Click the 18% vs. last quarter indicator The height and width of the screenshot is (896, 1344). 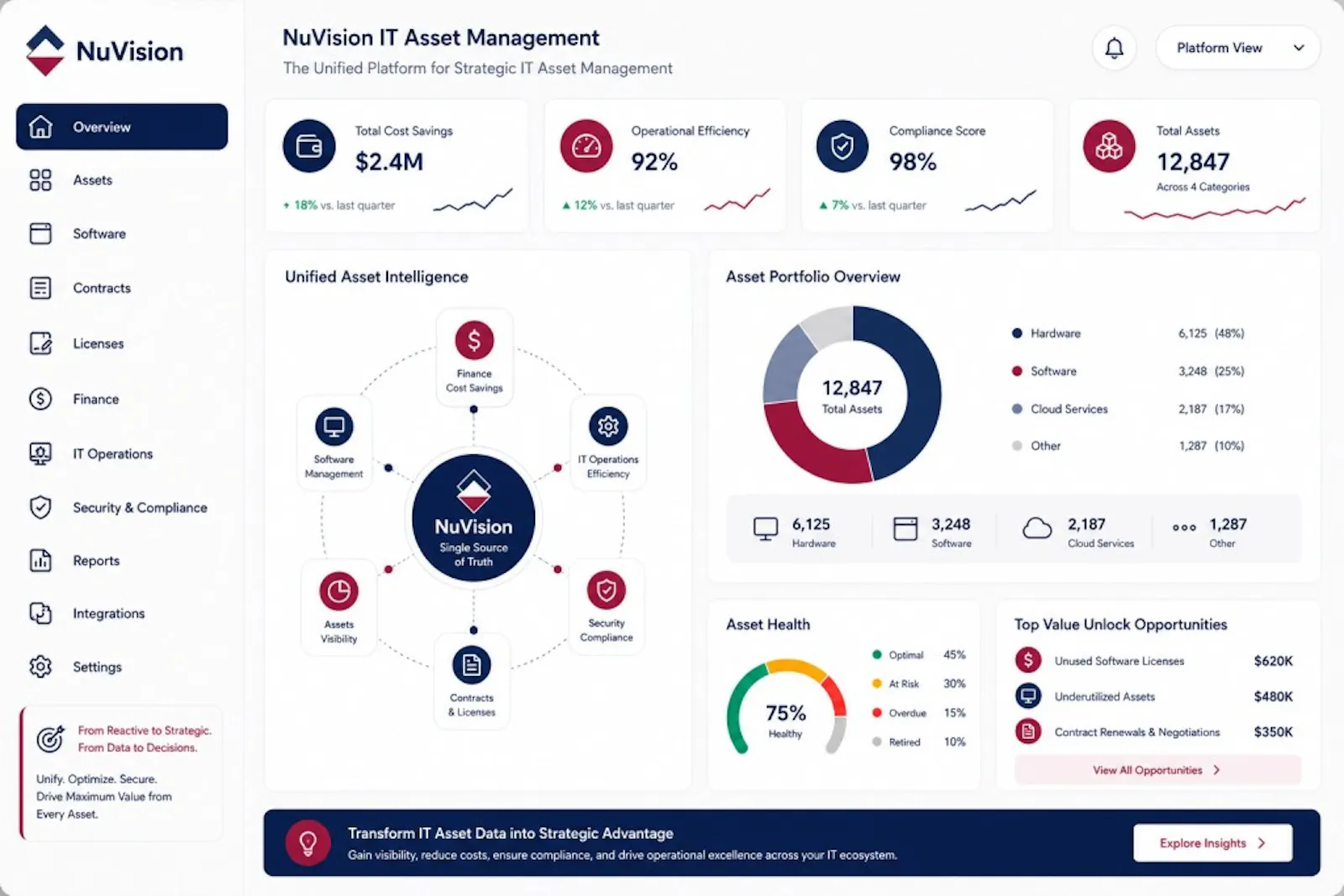tap(339, 205)
